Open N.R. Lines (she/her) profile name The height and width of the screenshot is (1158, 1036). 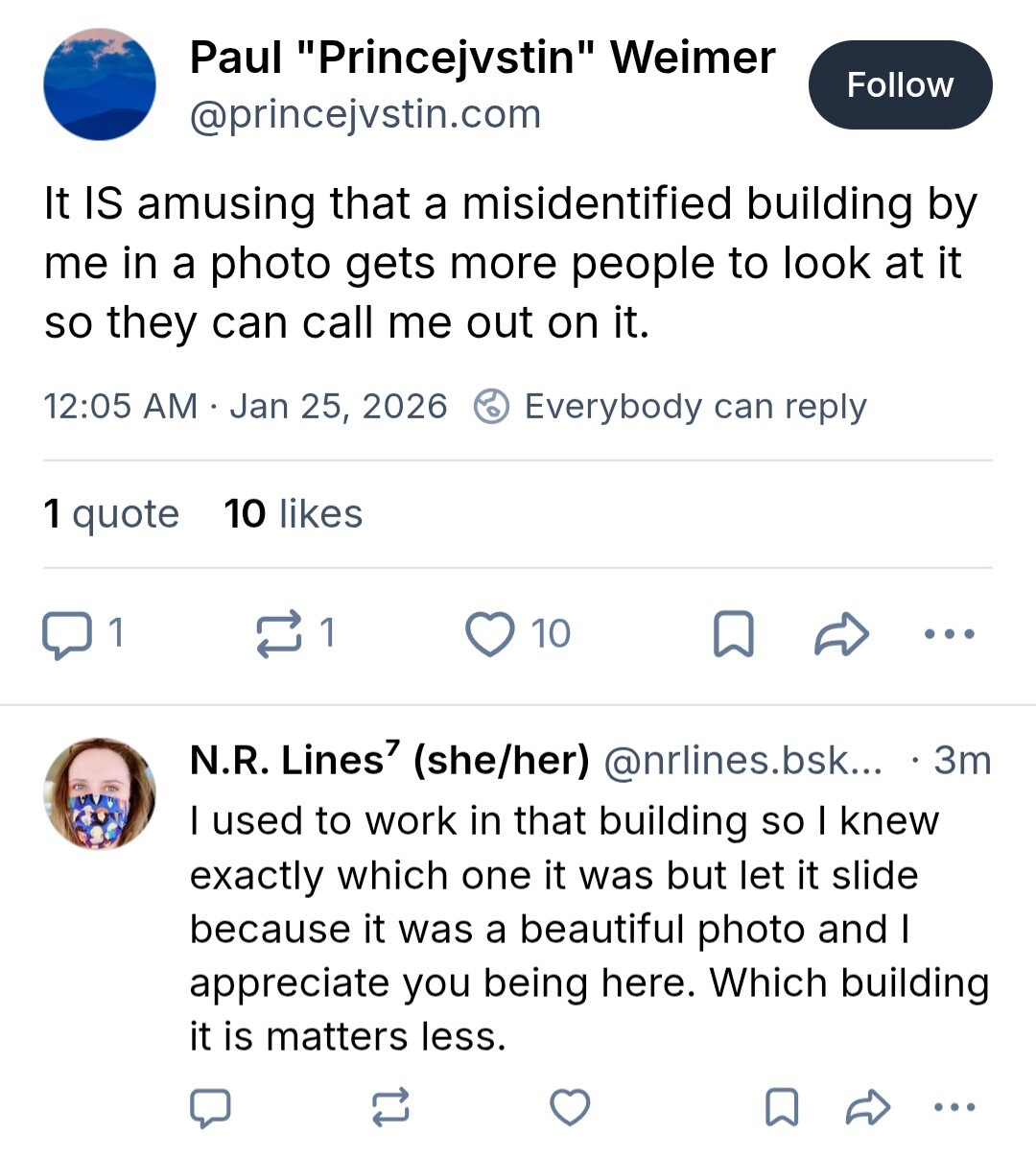click(389, 761)
